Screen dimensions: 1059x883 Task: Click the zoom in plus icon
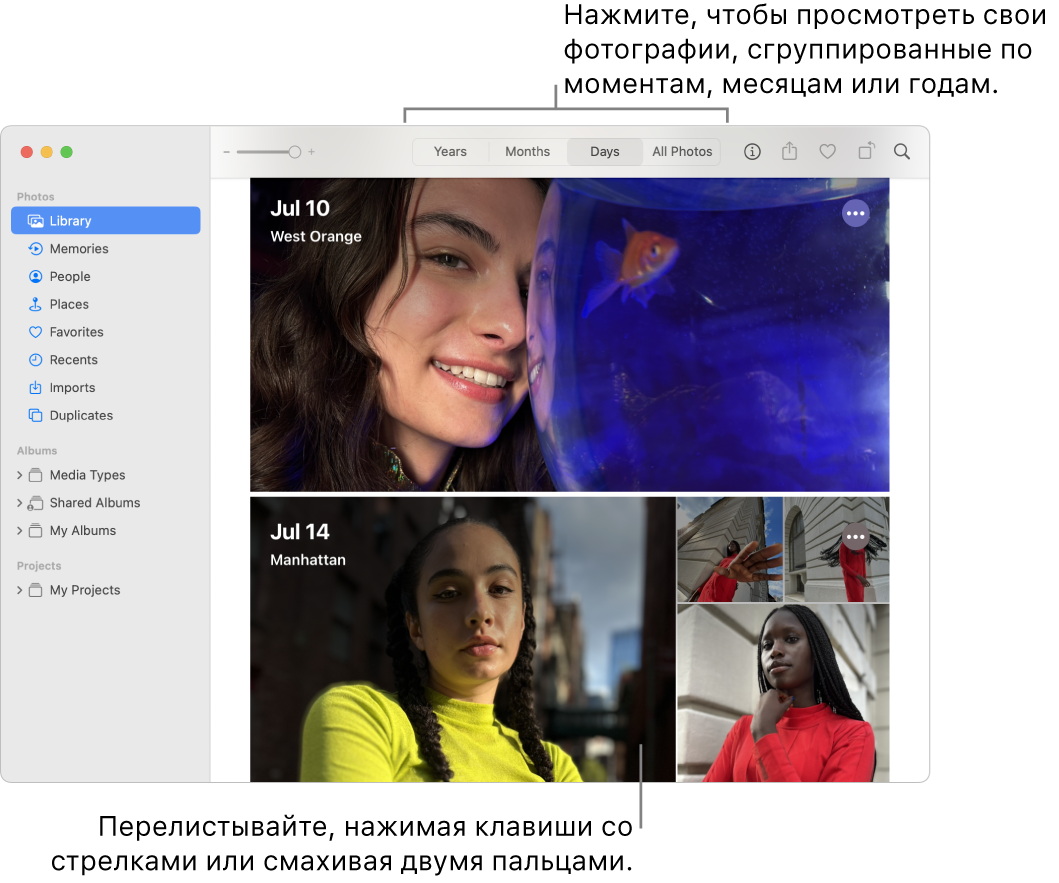pos(311,152)
